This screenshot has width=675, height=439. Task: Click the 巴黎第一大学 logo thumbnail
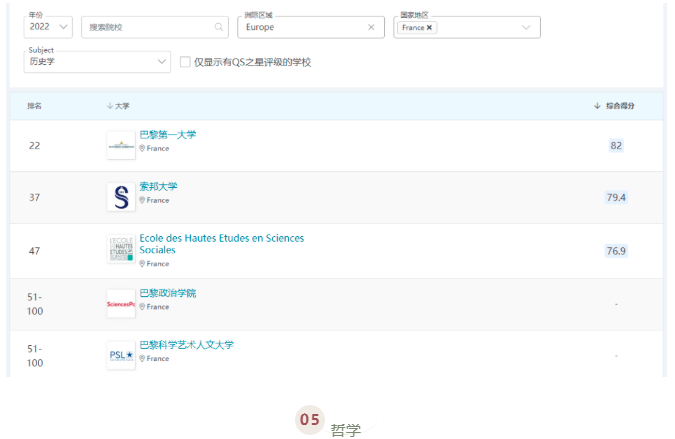point(121,145)
